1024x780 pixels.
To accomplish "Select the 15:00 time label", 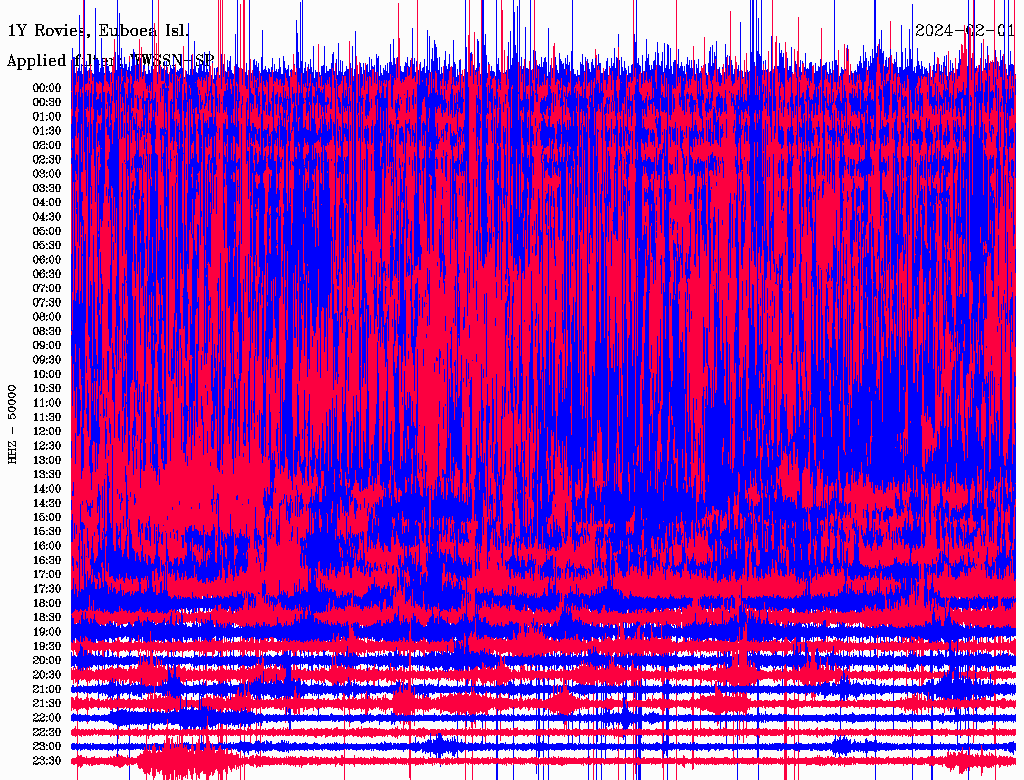I will (47, 517).
